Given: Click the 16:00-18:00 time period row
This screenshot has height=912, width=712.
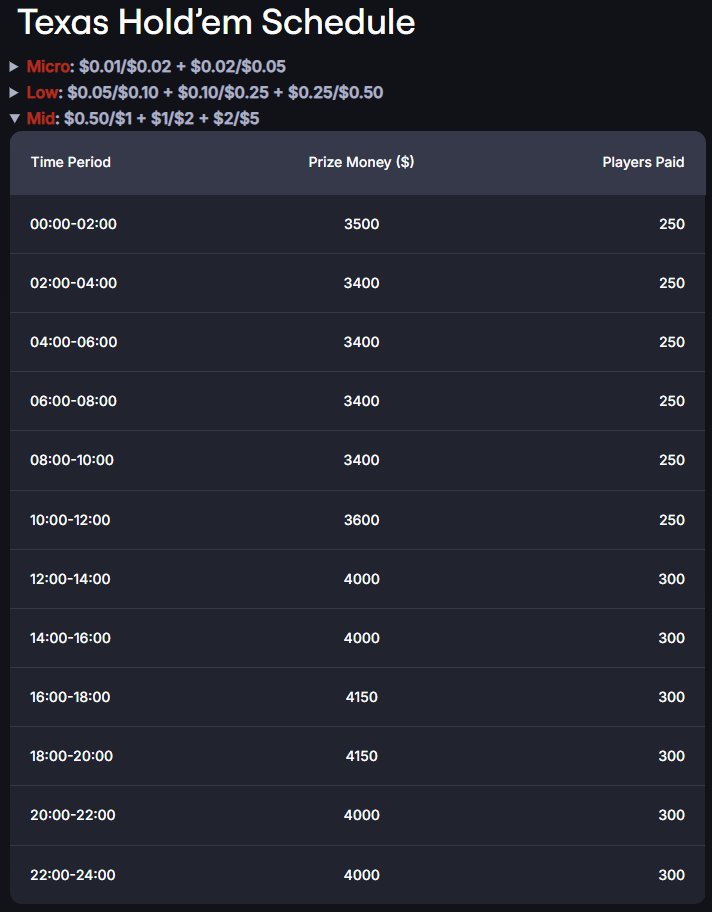Looking at the screenshot, I should [357, 697].
